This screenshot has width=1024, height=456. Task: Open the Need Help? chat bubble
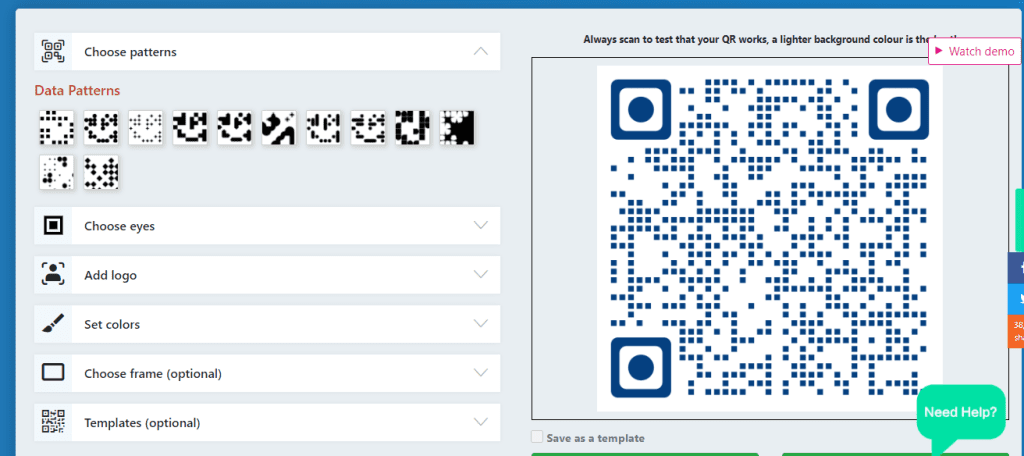tap(960, 411)
